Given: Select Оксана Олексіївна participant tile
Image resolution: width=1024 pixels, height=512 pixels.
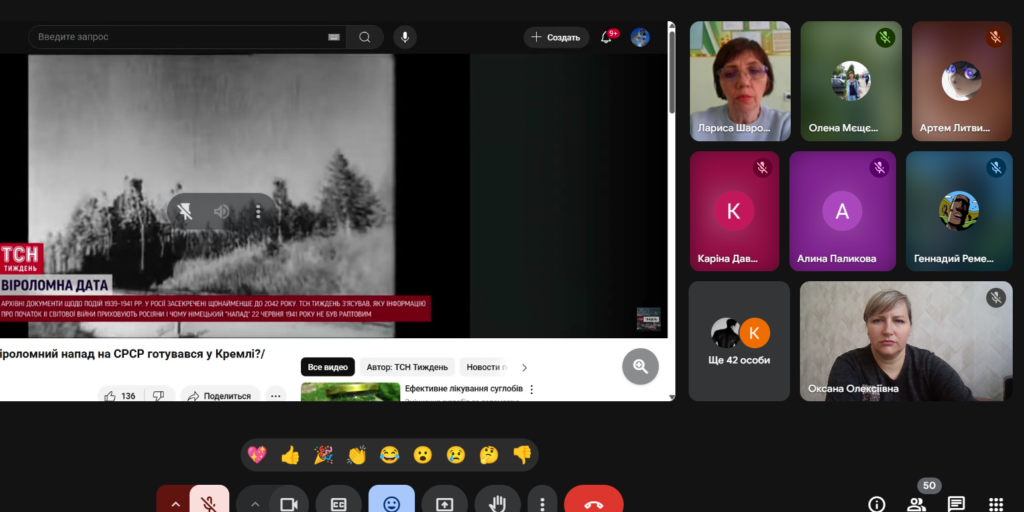Looking at the screenshot, I should pos(906,341).
